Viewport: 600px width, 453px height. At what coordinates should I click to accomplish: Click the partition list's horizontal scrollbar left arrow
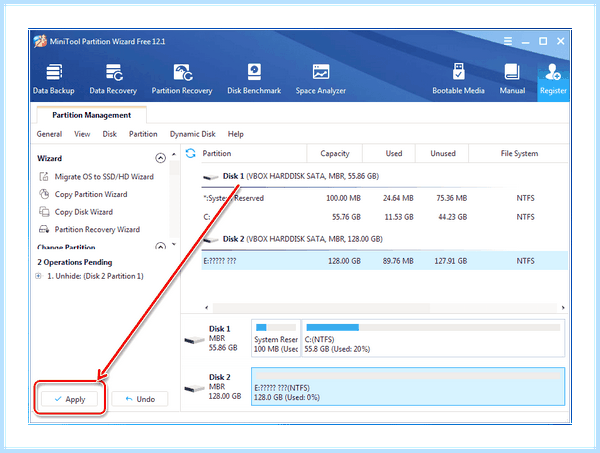tap(207, 307)
